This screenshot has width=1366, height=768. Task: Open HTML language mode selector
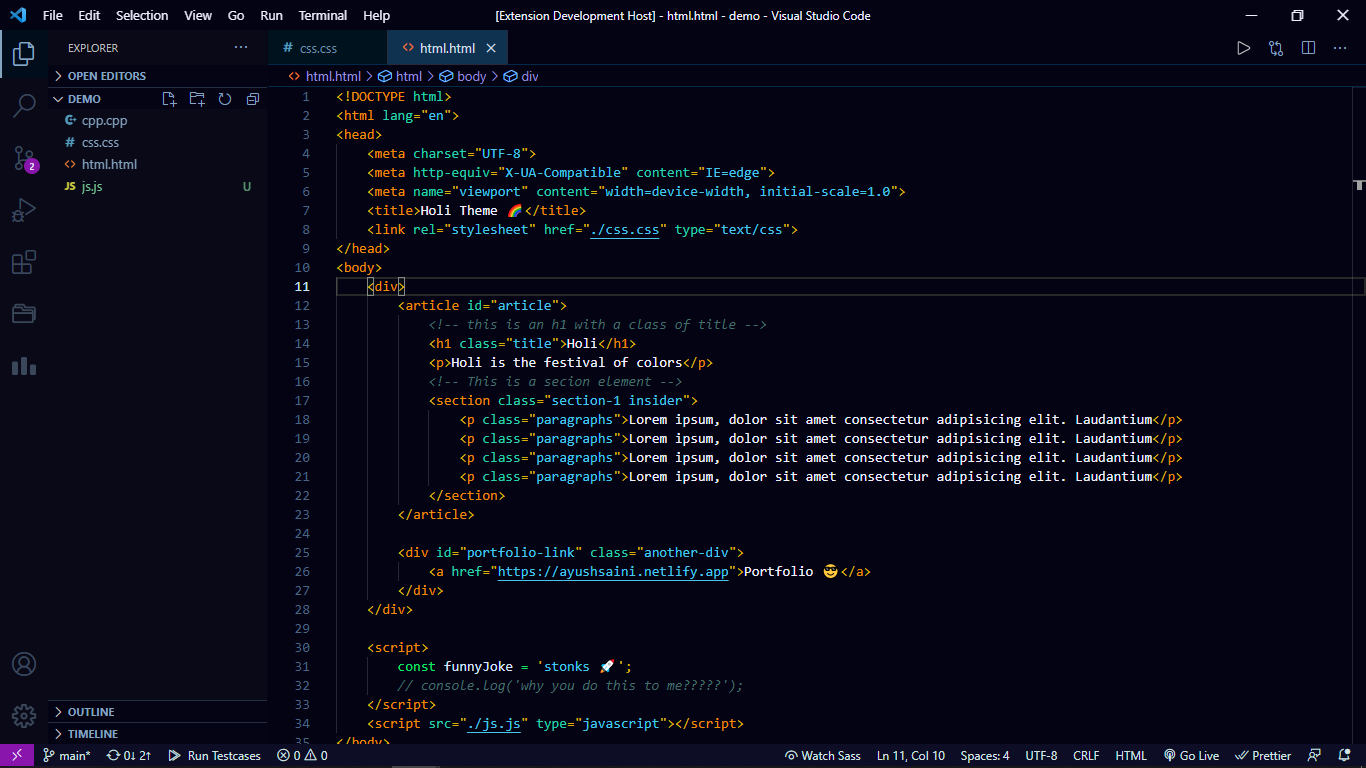click(1131, 756)
